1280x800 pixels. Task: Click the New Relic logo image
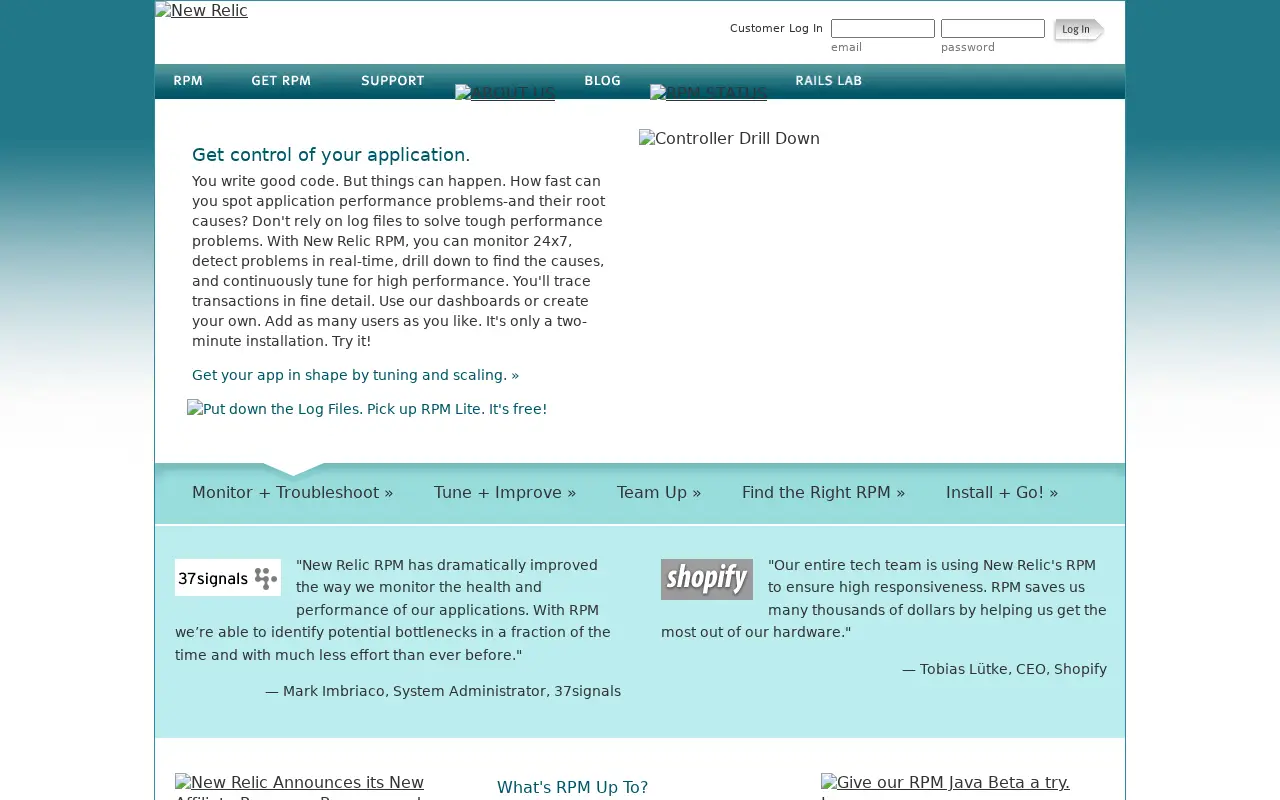click(201, 11)
